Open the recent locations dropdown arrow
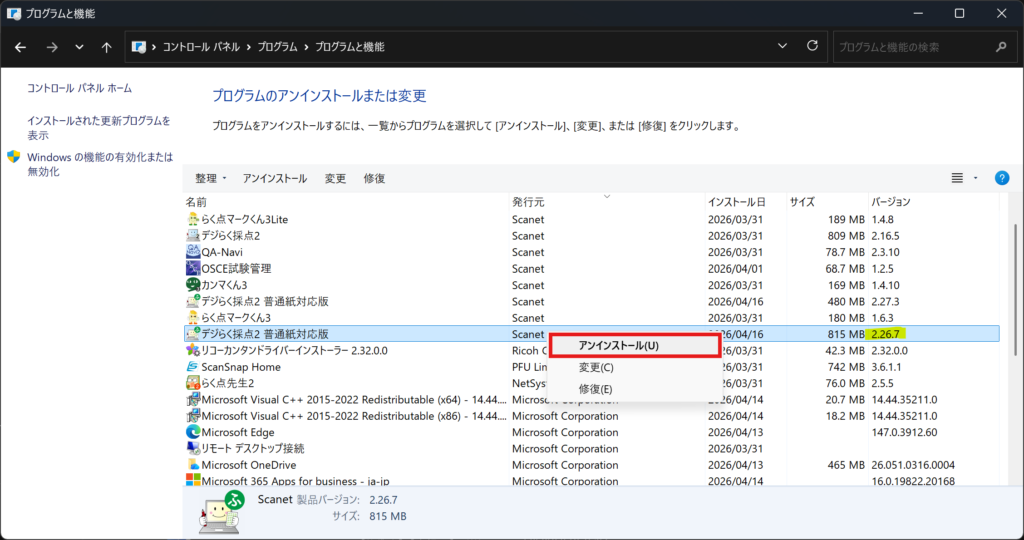1024x540 pixels. pyautogui.click(x=79, y=47)
